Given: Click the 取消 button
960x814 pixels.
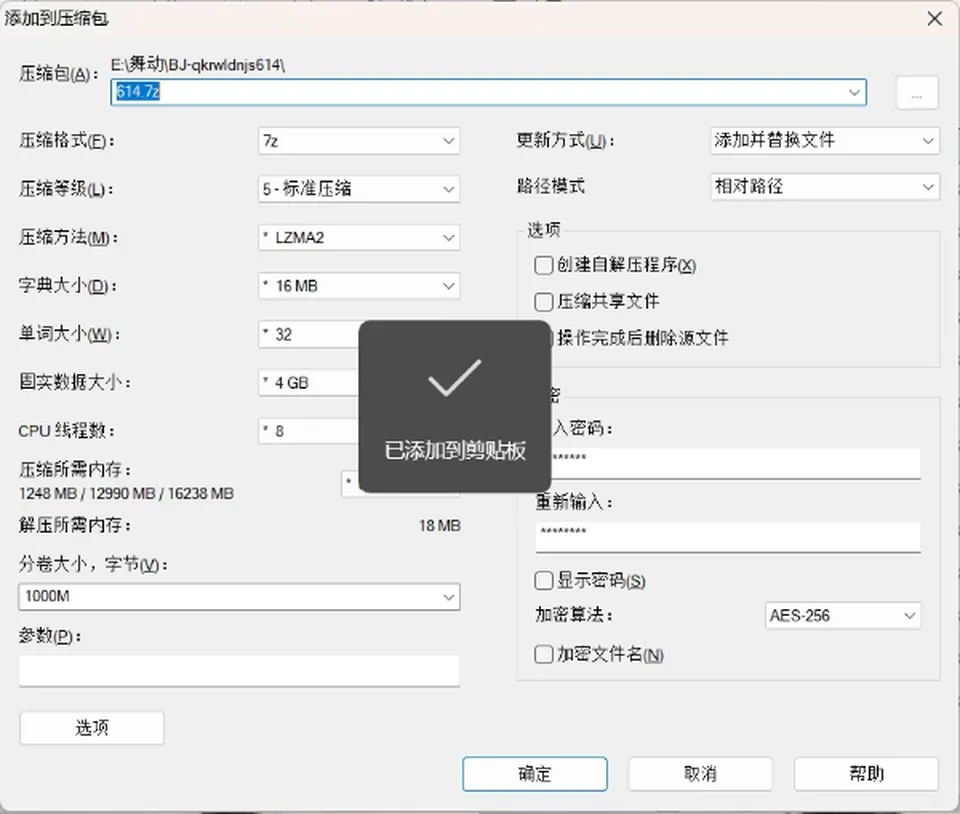Looking at the screenshot, I should pos(700,774).
